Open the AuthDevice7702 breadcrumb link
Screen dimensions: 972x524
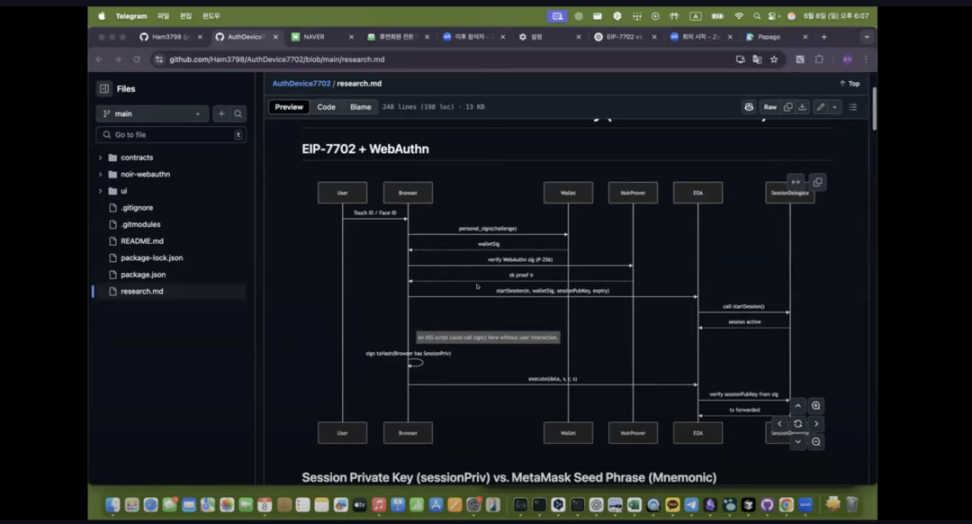point(301,83)
